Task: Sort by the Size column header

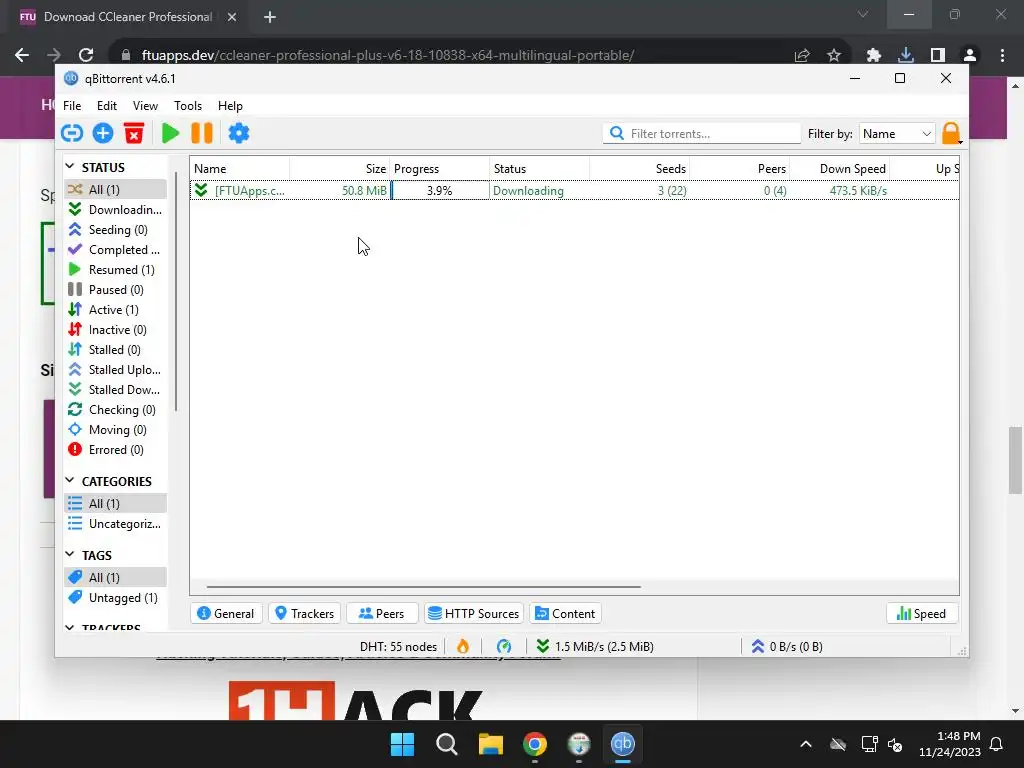Action: click(x=340, y=168)
